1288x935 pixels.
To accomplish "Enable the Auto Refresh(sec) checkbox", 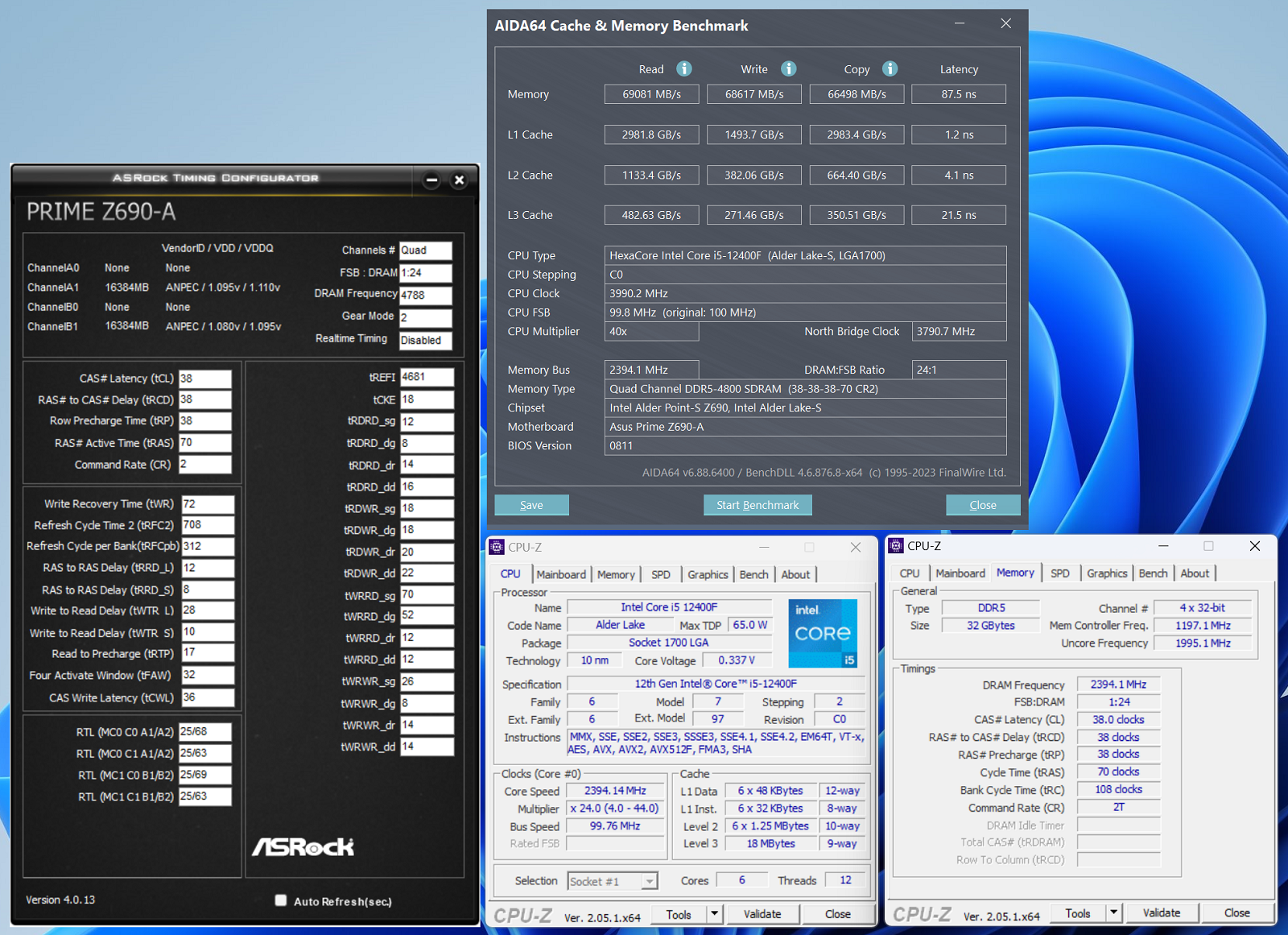I will click(281, 900).
